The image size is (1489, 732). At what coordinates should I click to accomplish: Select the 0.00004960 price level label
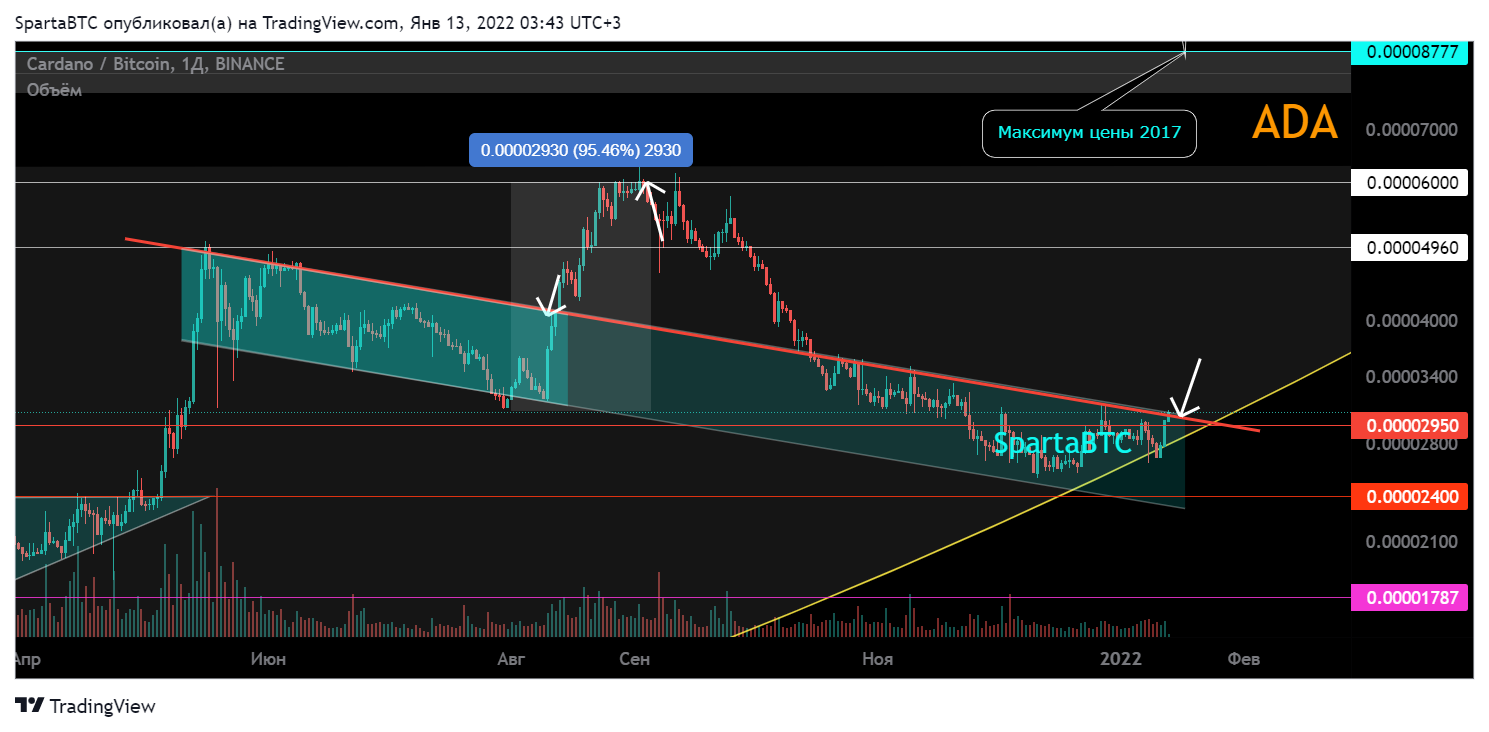click(x=1410, y=247)
